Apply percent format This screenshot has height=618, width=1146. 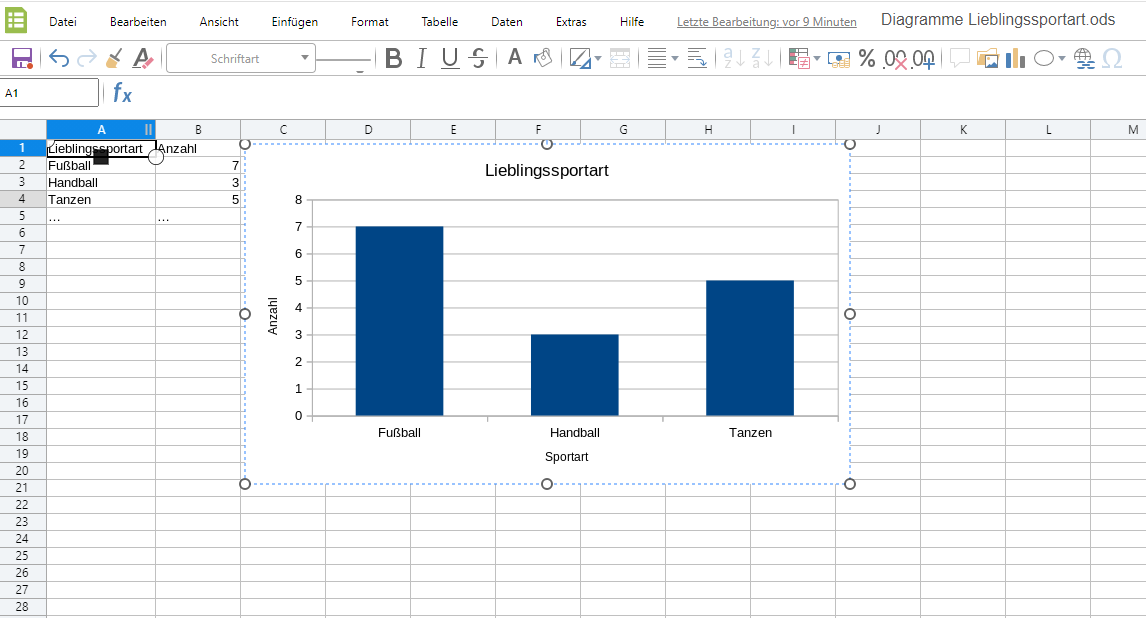867,58
